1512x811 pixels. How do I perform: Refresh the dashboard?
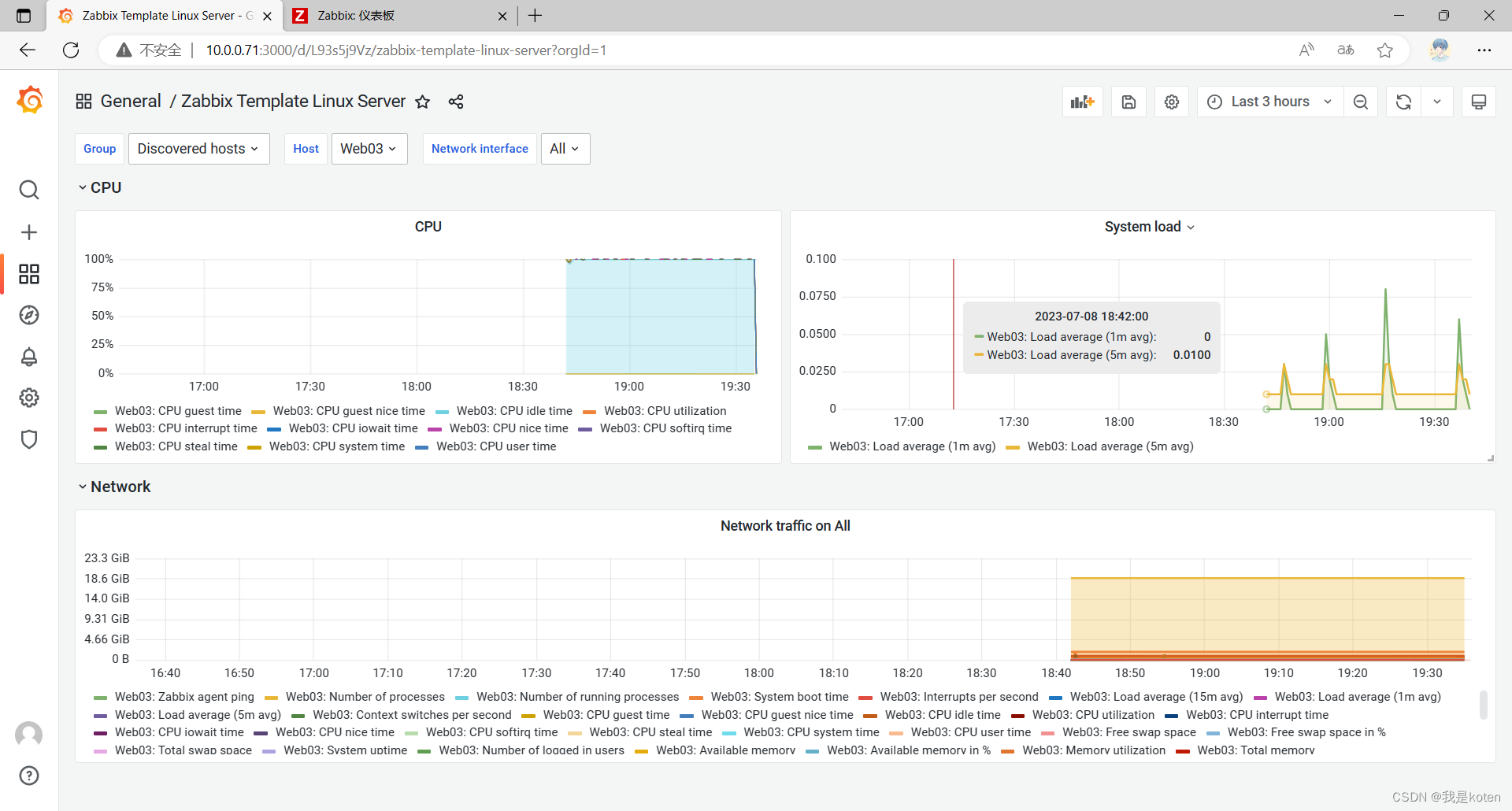coord(1403,102)
